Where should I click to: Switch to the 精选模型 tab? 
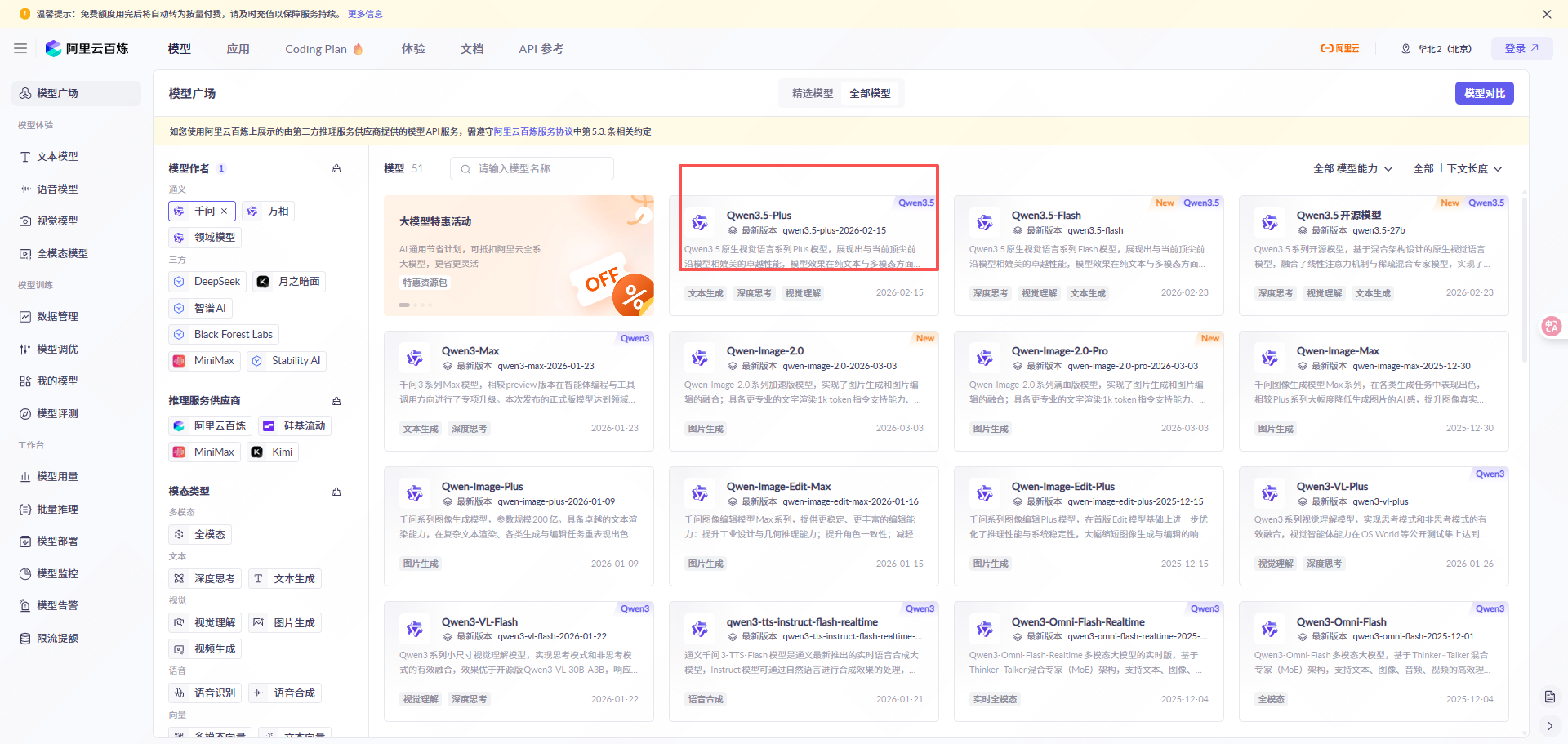[x=813, y=94]
